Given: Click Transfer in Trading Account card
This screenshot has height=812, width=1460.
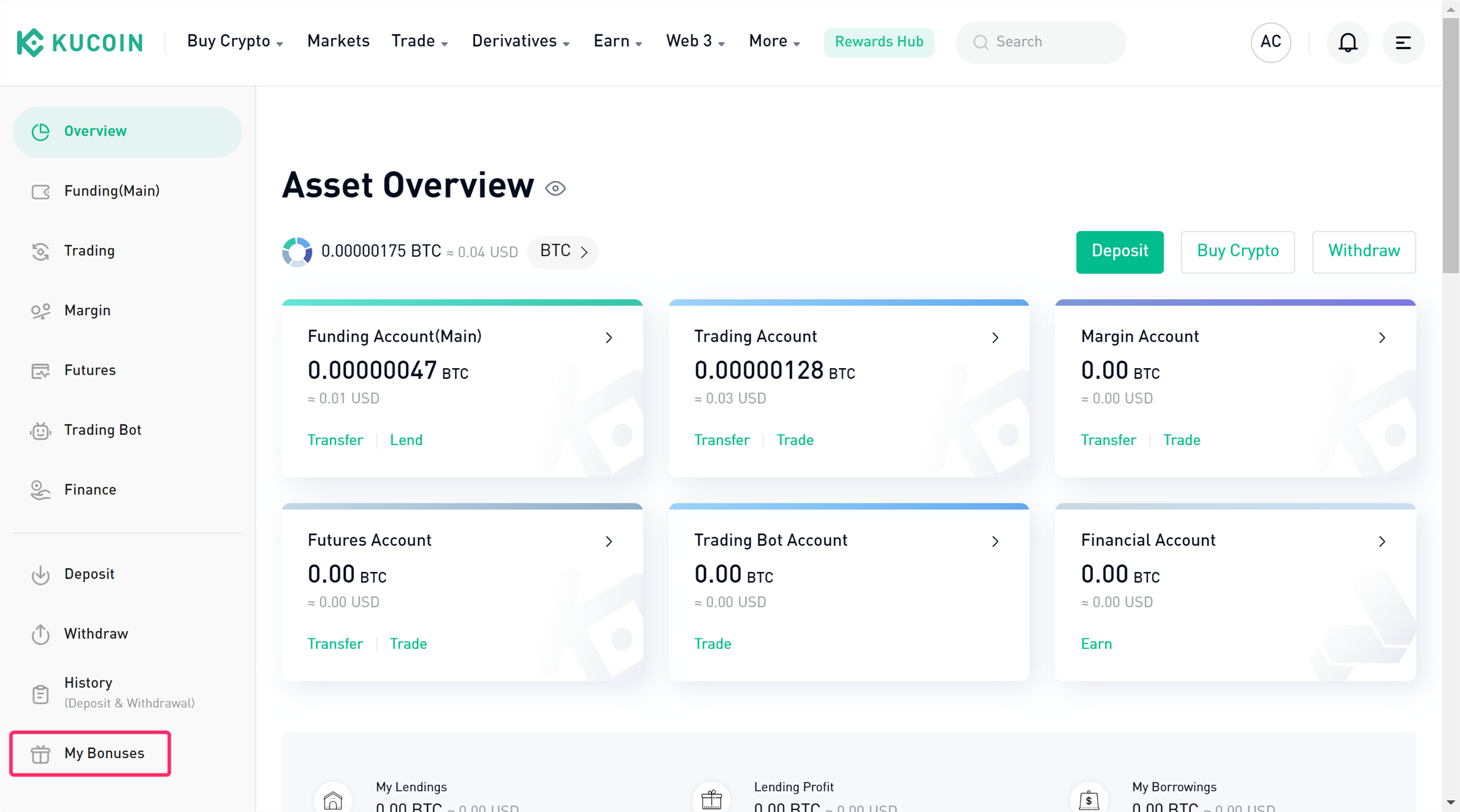Looking at the screenshot, I should 722,440.
